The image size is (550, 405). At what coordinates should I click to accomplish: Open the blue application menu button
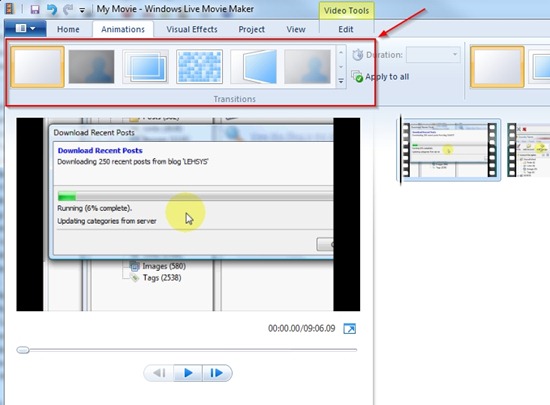point(25,28)
